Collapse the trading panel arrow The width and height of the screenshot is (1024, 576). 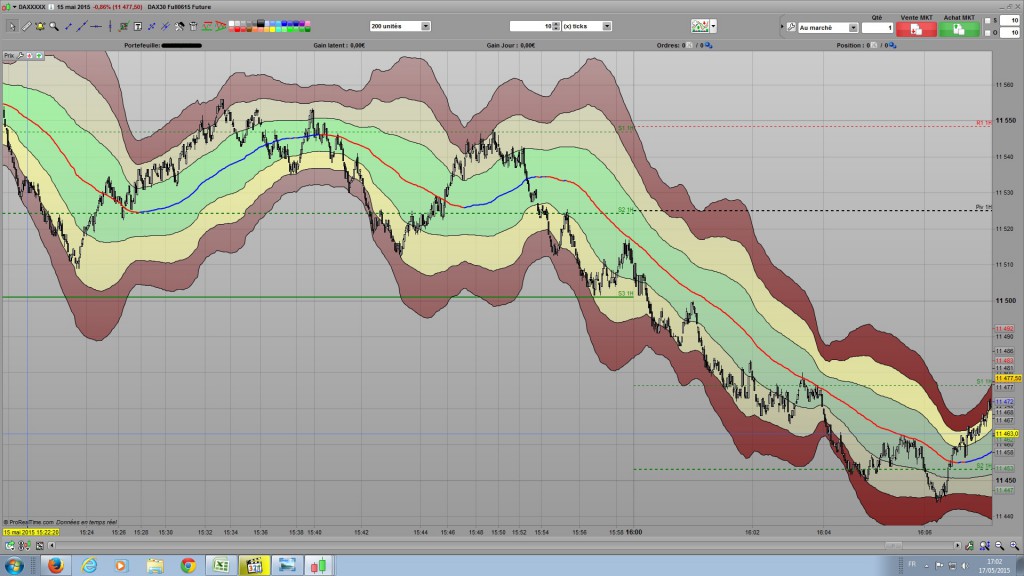(782, 27)
